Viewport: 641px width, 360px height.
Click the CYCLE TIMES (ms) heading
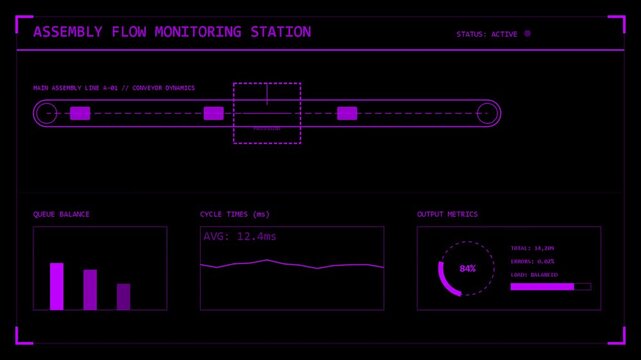(x=235, y=214)
